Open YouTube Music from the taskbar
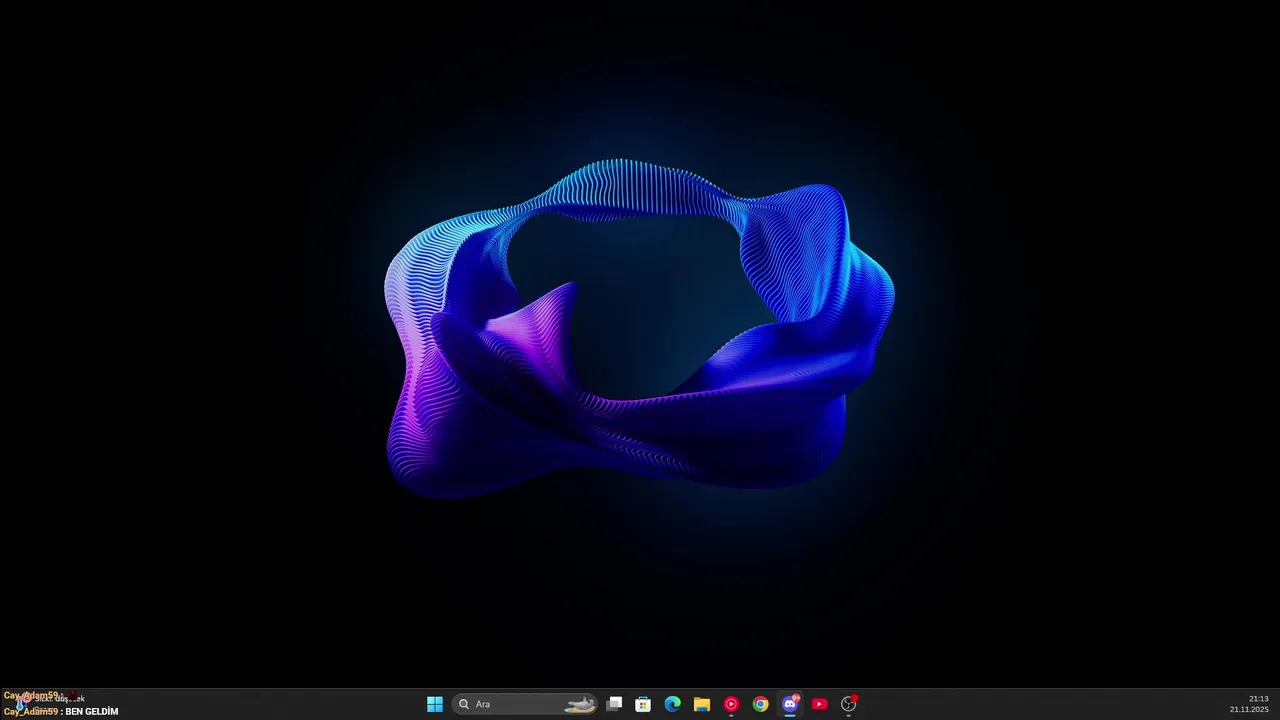This screenshot has height=720, width=1280. click(x=731, y=704)
